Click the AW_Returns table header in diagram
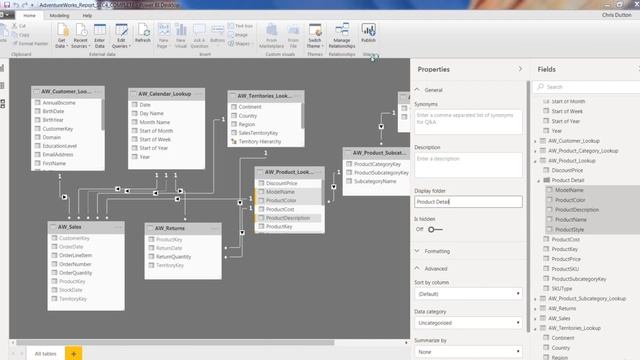The width and height of the screenshot is (640, 360). point(183,228)
